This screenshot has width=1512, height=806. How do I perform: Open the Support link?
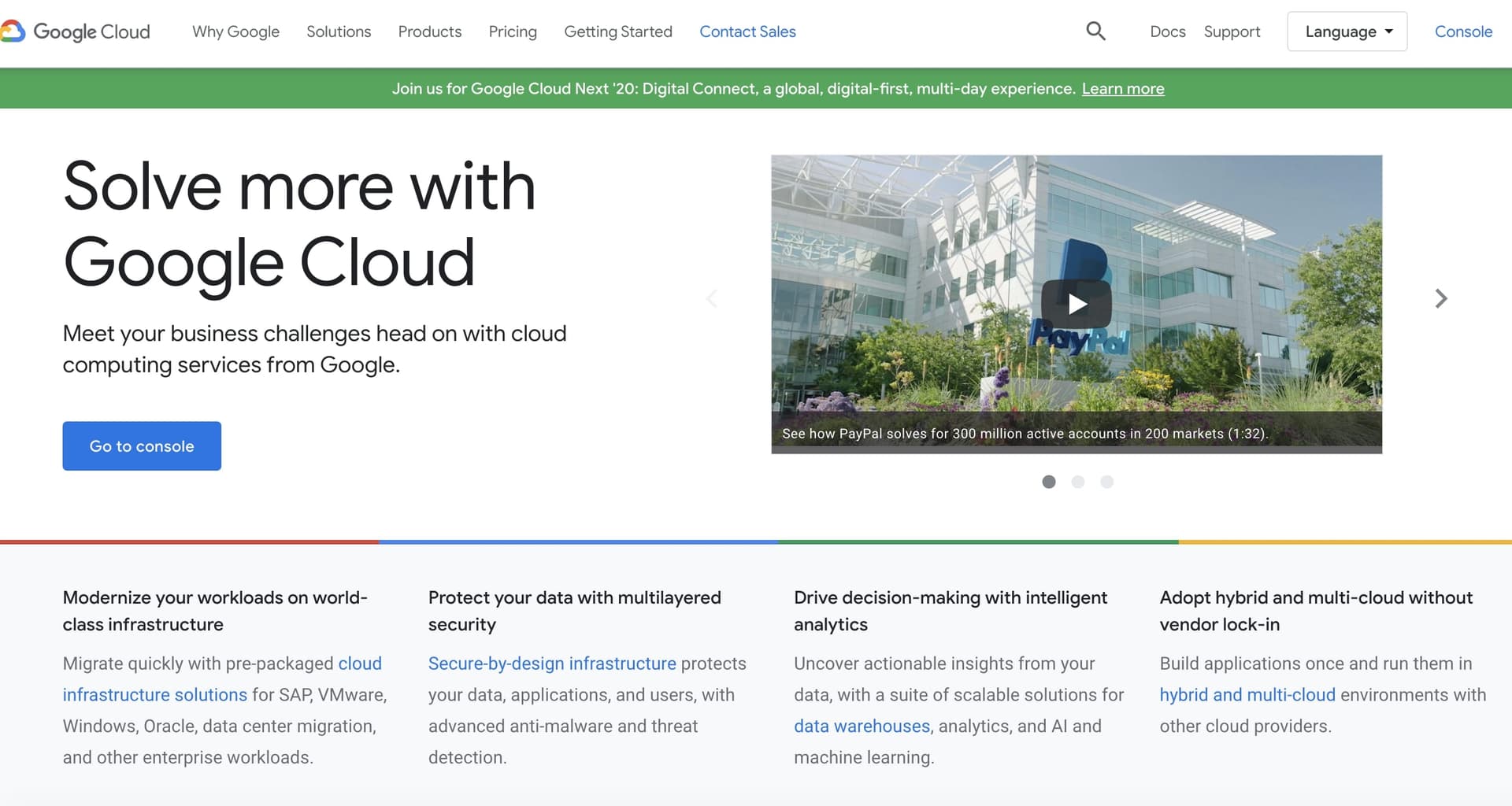click(1232, 31)
